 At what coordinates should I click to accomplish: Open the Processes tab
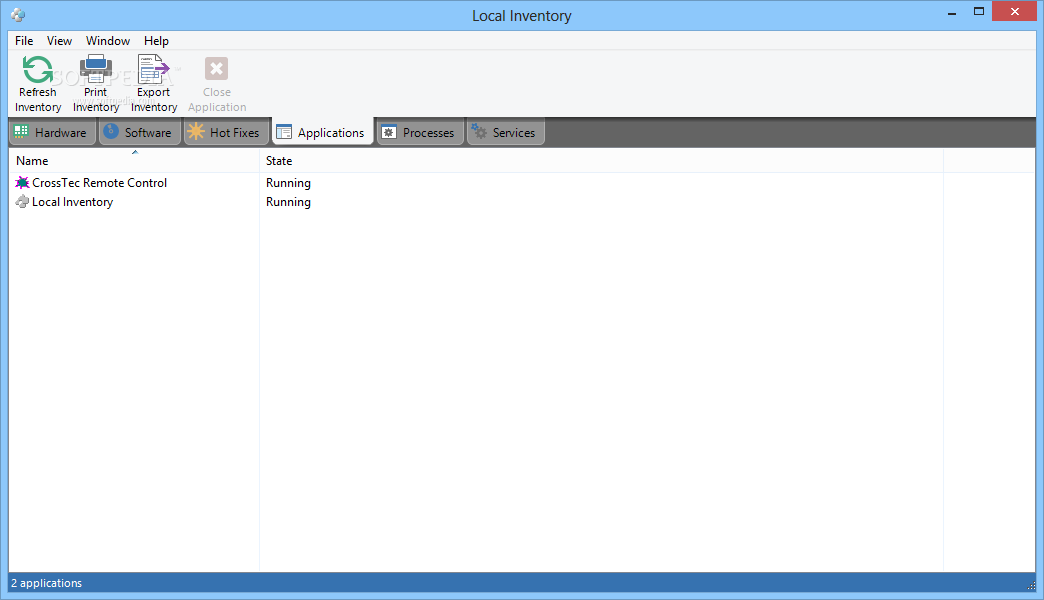(419, 133)
